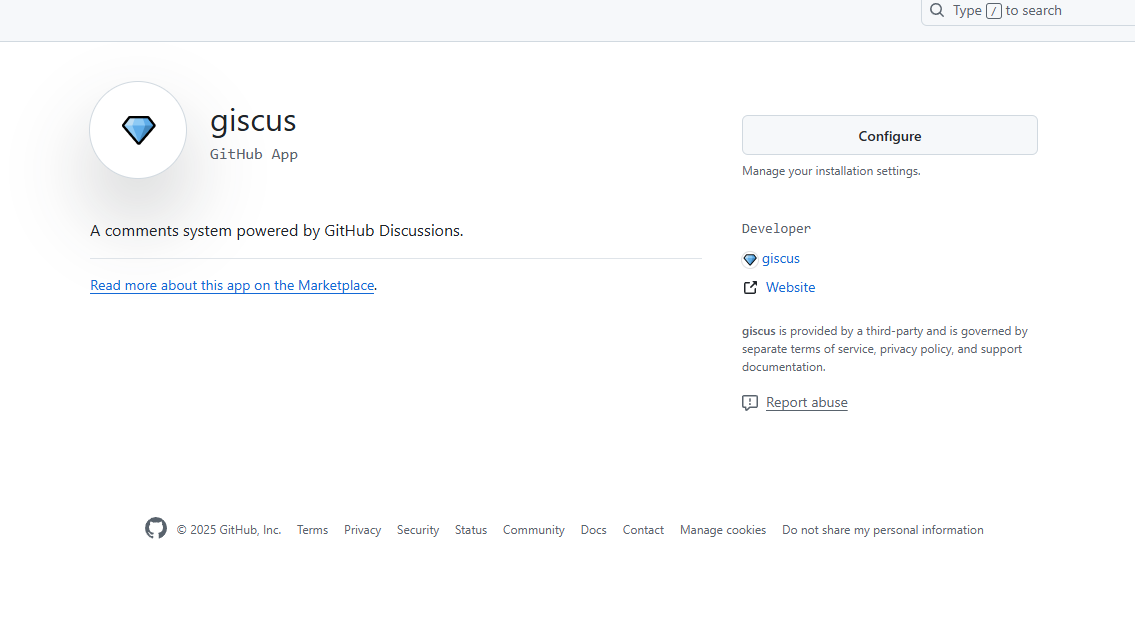Open the developer Website link
Viewport: 1135px width, 634px height.
pyautogui.click(x=790, y=288)
